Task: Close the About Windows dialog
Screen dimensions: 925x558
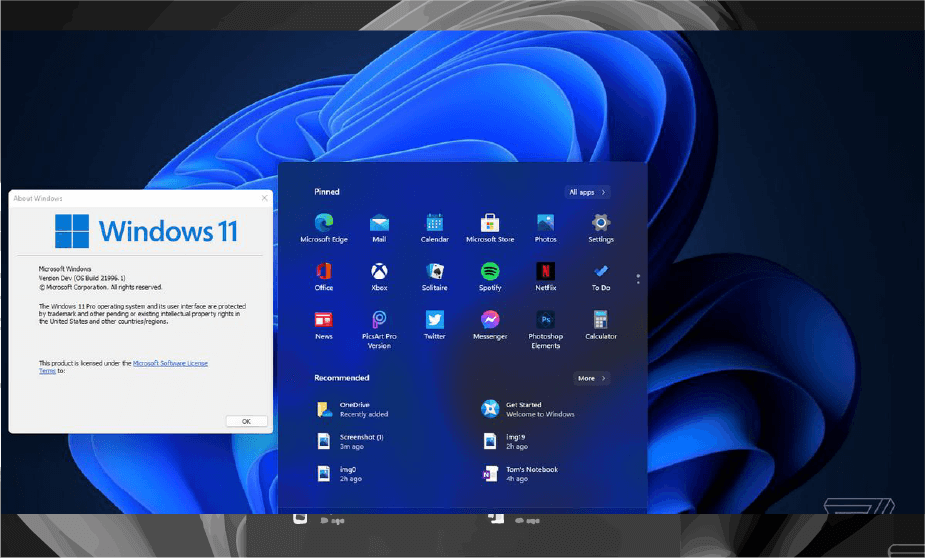Action: [x=264, y=198]
